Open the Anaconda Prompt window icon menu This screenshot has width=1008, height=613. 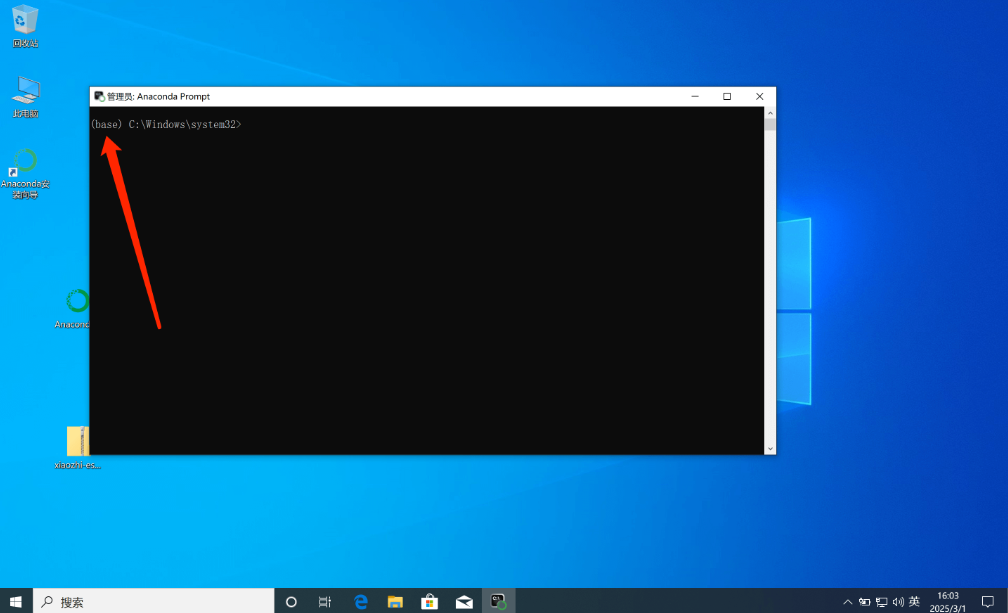pos(99,96)
